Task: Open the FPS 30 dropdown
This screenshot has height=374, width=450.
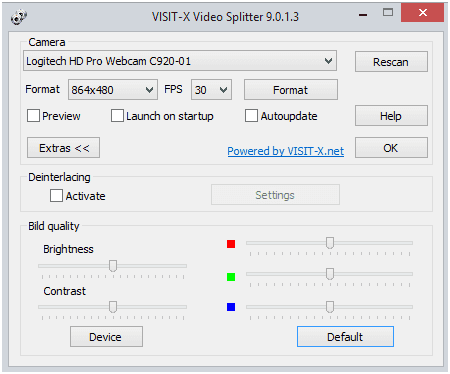Action: (x=211, y=90)
